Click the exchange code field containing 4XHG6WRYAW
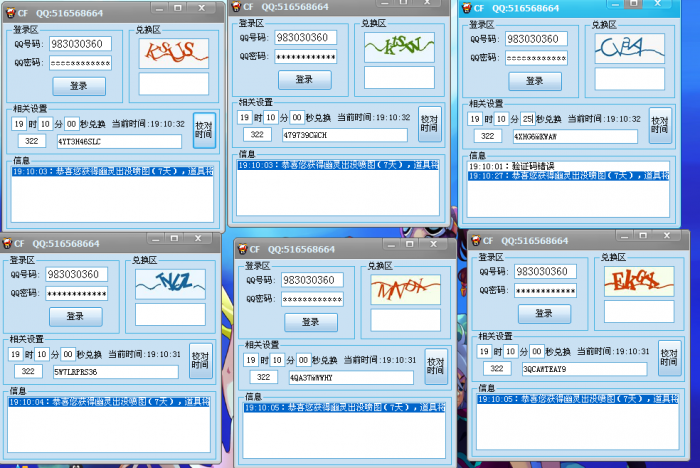700x468 pixels. [575, 136]
